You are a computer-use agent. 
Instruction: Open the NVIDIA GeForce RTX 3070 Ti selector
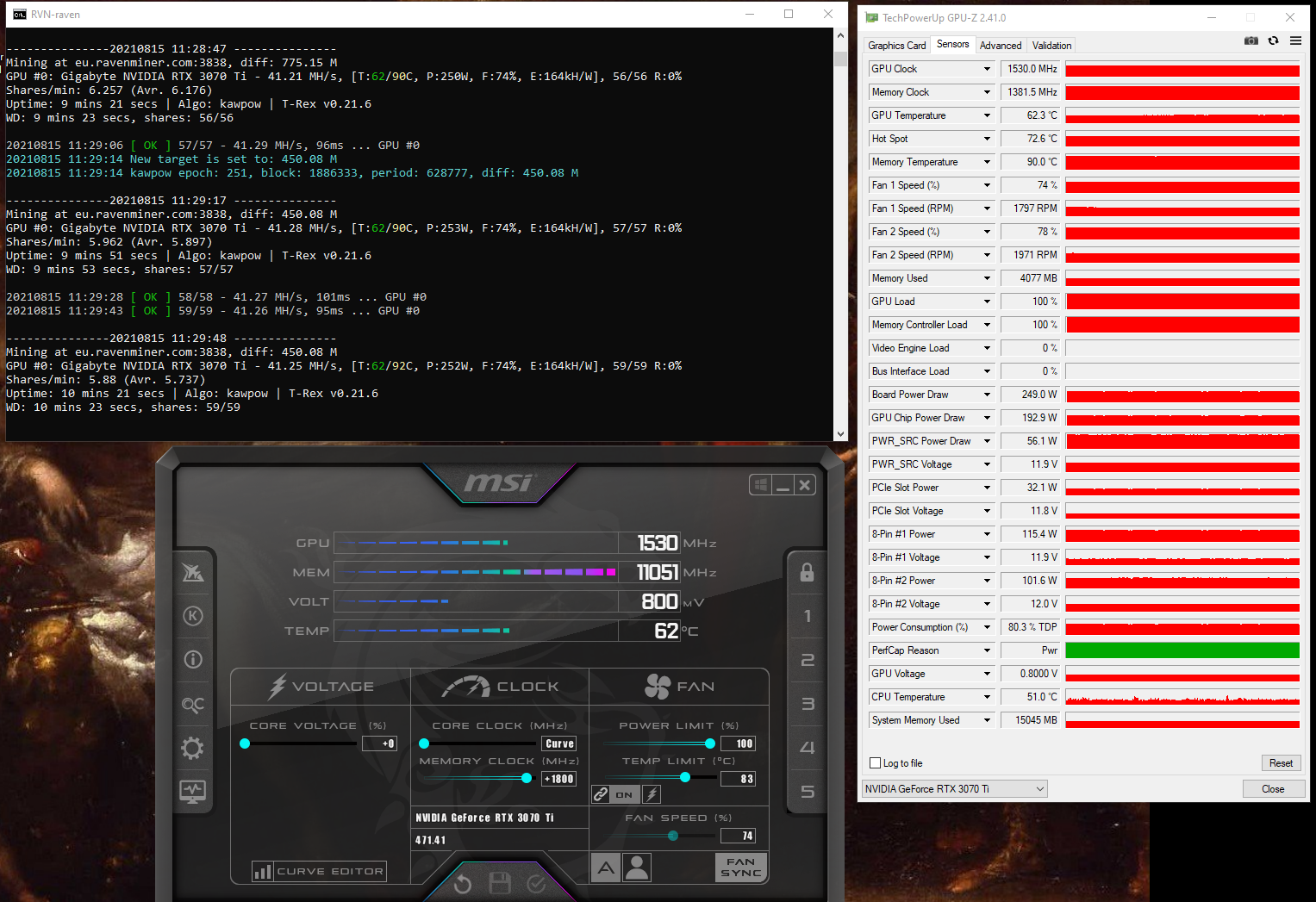[x=955, y=789]
